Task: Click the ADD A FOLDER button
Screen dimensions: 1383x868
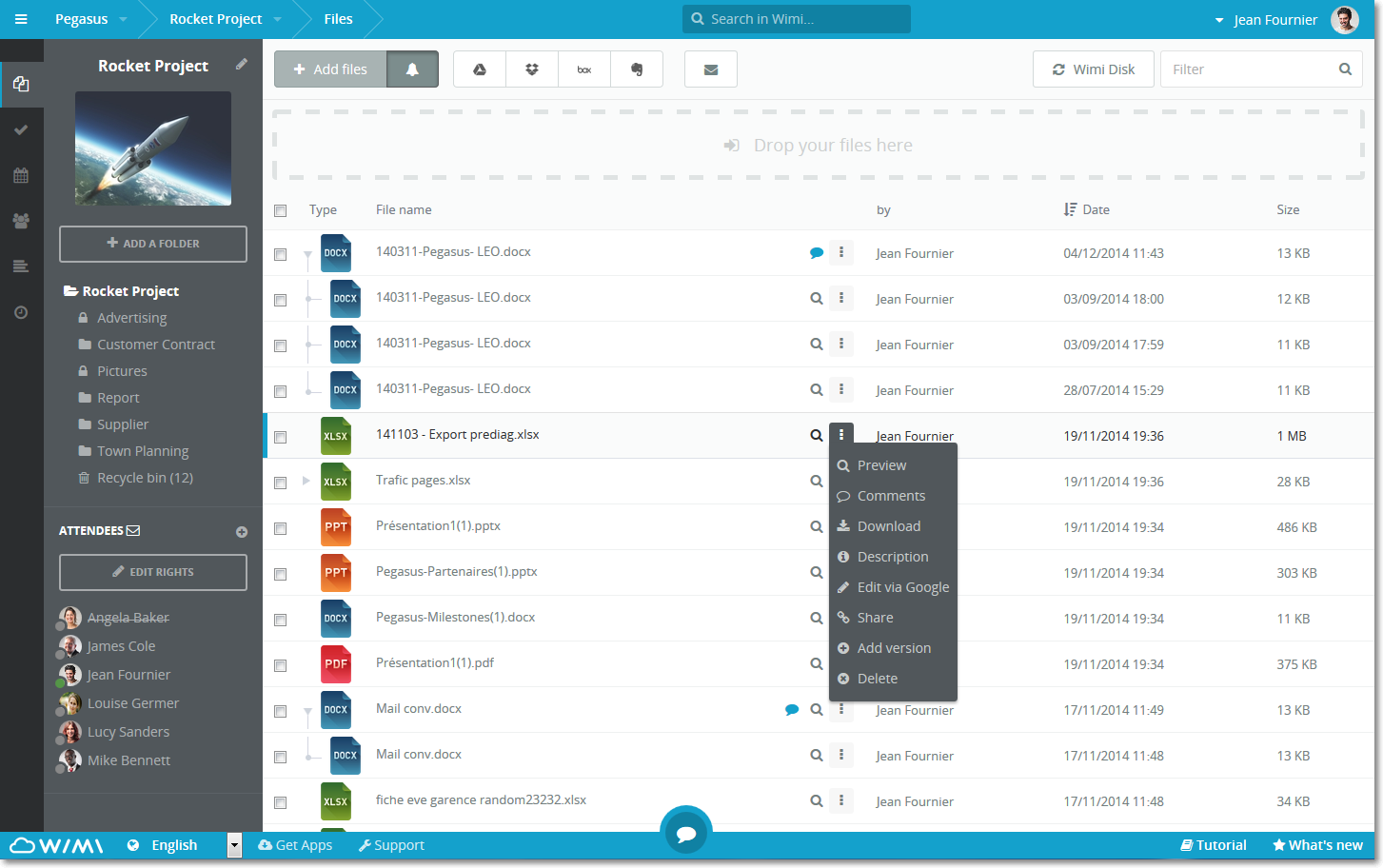Action: pyautogui.click(x=153, y=244)
